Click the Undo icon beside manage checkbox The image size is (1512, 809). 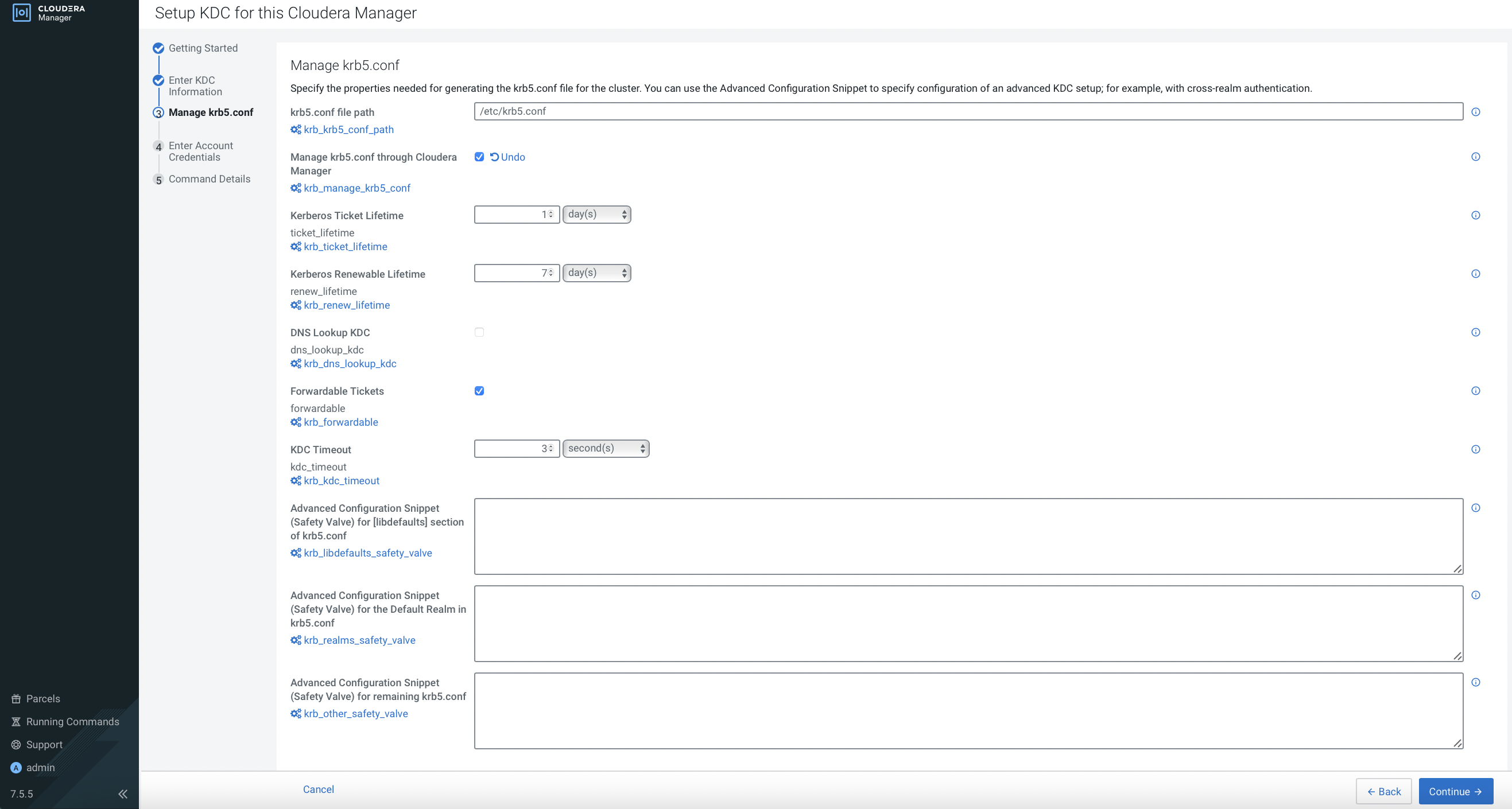coord(494,157)
